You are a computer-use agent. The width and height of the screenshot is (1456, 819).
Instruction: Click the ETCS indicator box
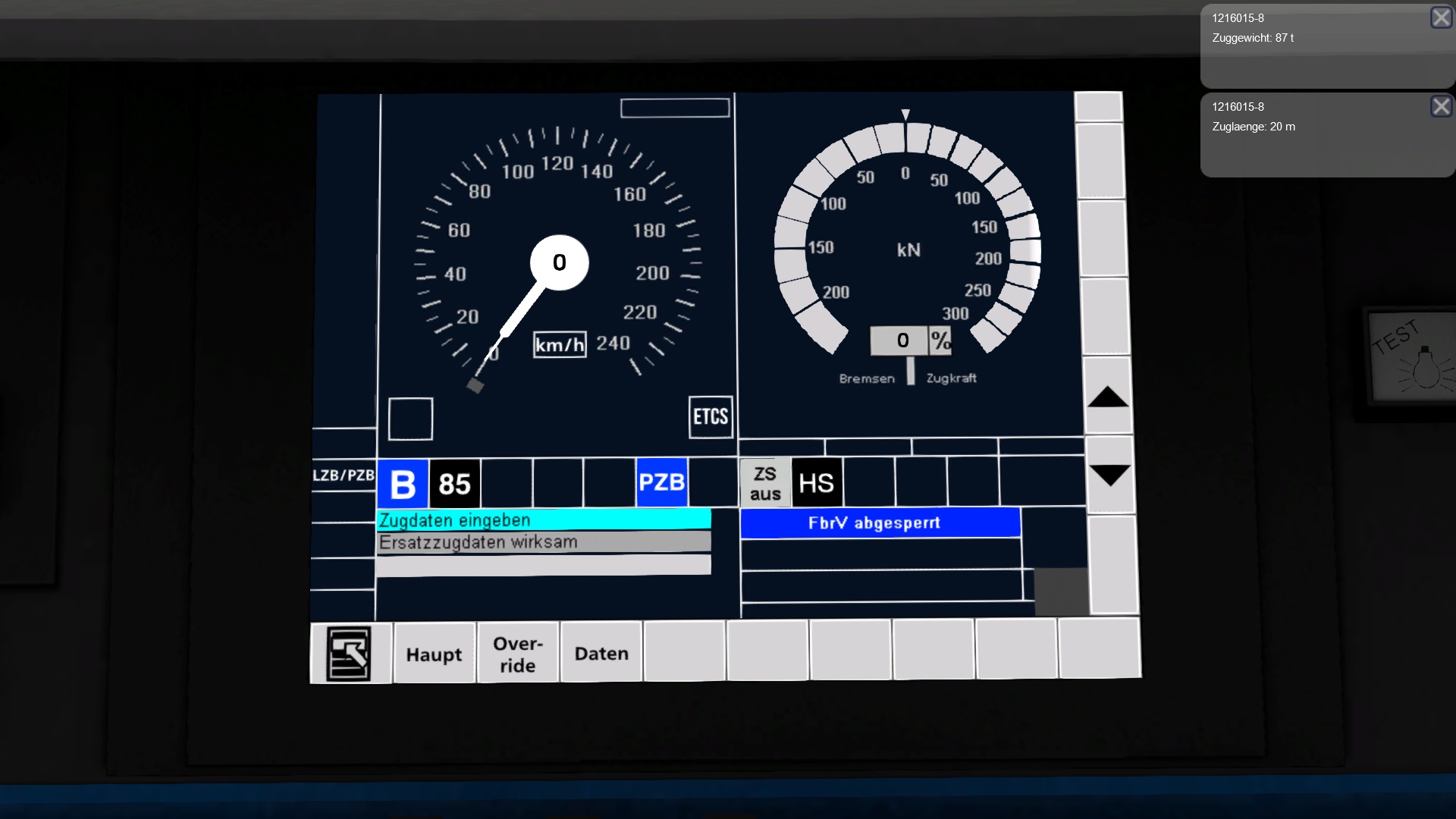click(711, 416)
